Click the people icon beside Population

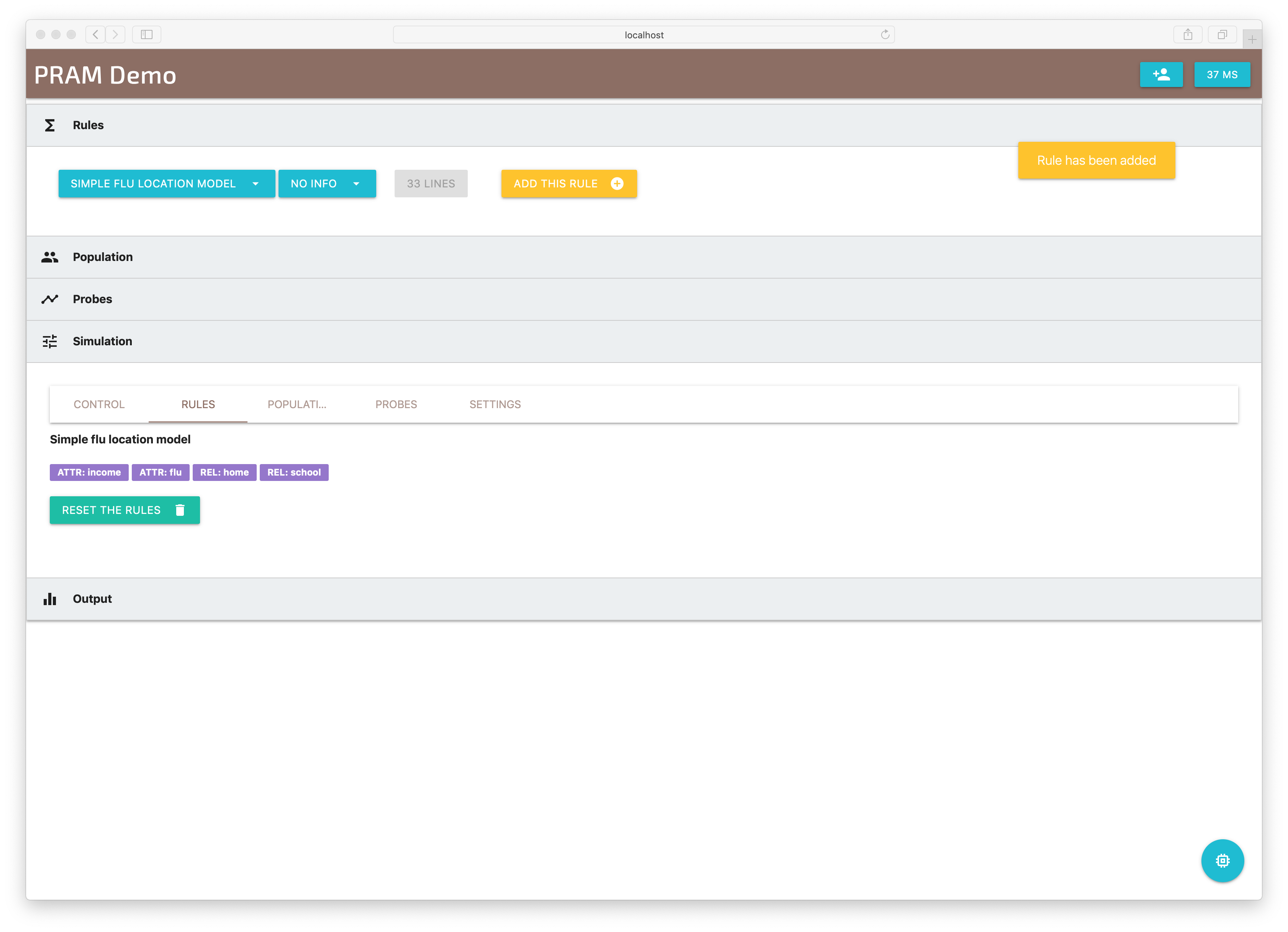(50, 257)
